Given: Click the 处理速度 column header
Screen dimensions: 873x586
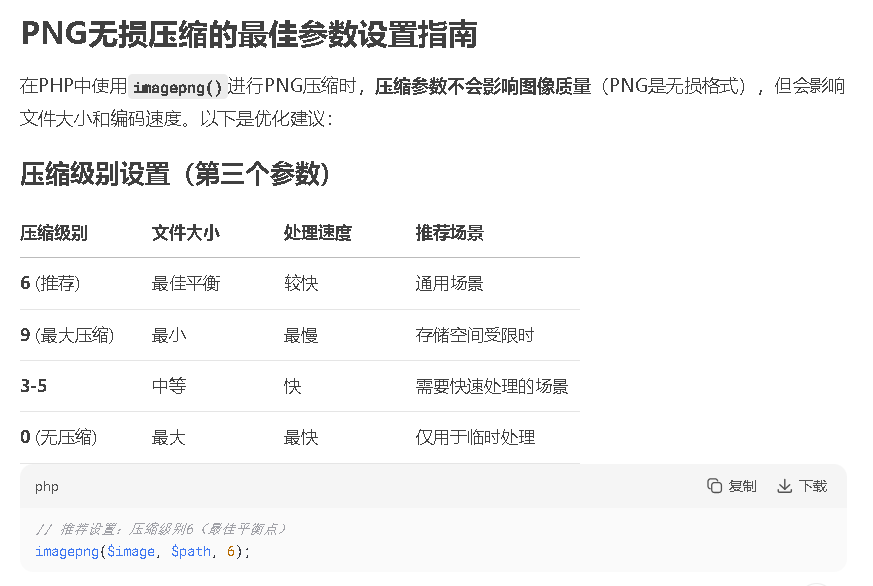Looking at the screenshot, I should point(317,233).
